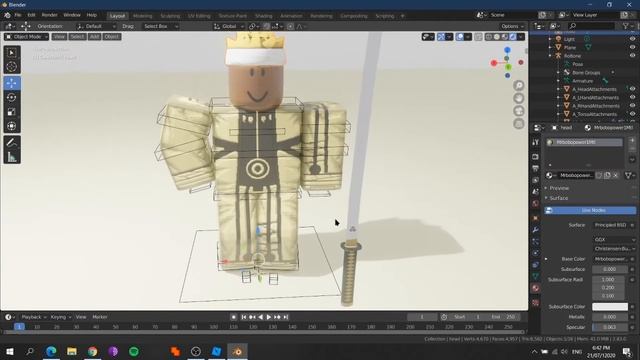640x360 pixels.
Task: Open Global transform orientation dropdown
Action: point(229,26)
